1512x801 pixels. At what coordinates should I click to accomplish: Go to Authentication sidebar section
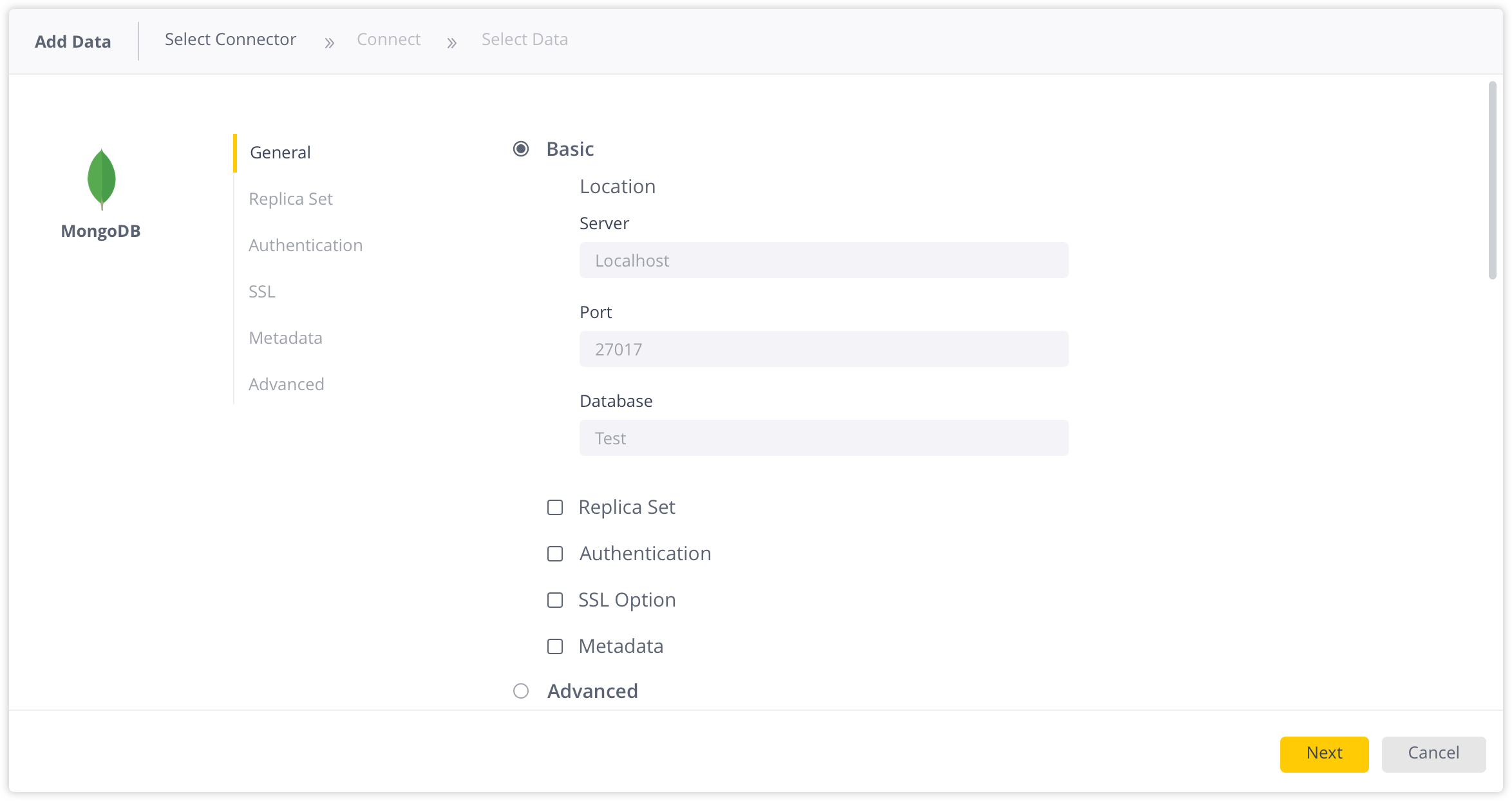pos(305,245)
